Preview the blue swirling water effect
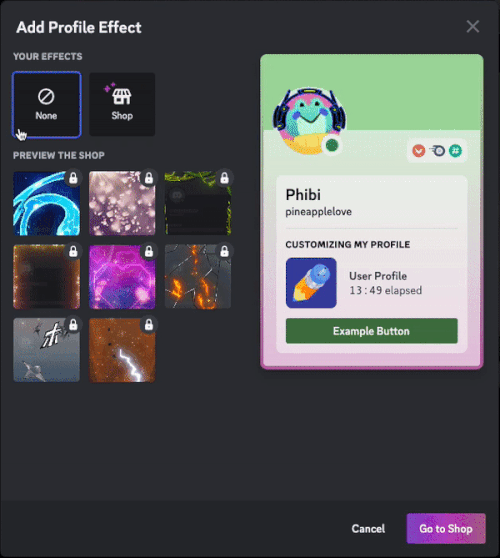The width and height of the screenshot is (500, 558). [x=47, y=203]
